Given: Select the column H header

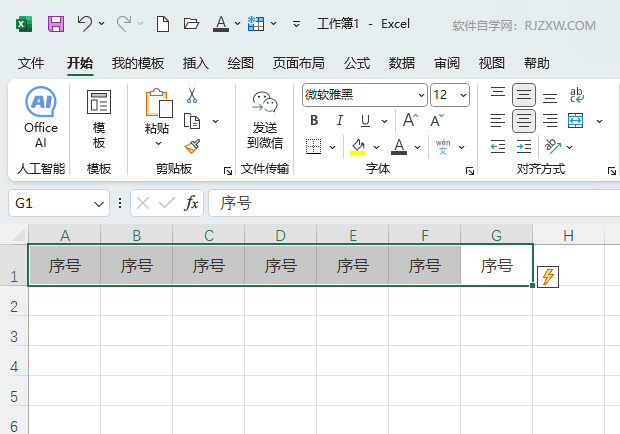Looking at the screenshot, I should coord(569,235).
